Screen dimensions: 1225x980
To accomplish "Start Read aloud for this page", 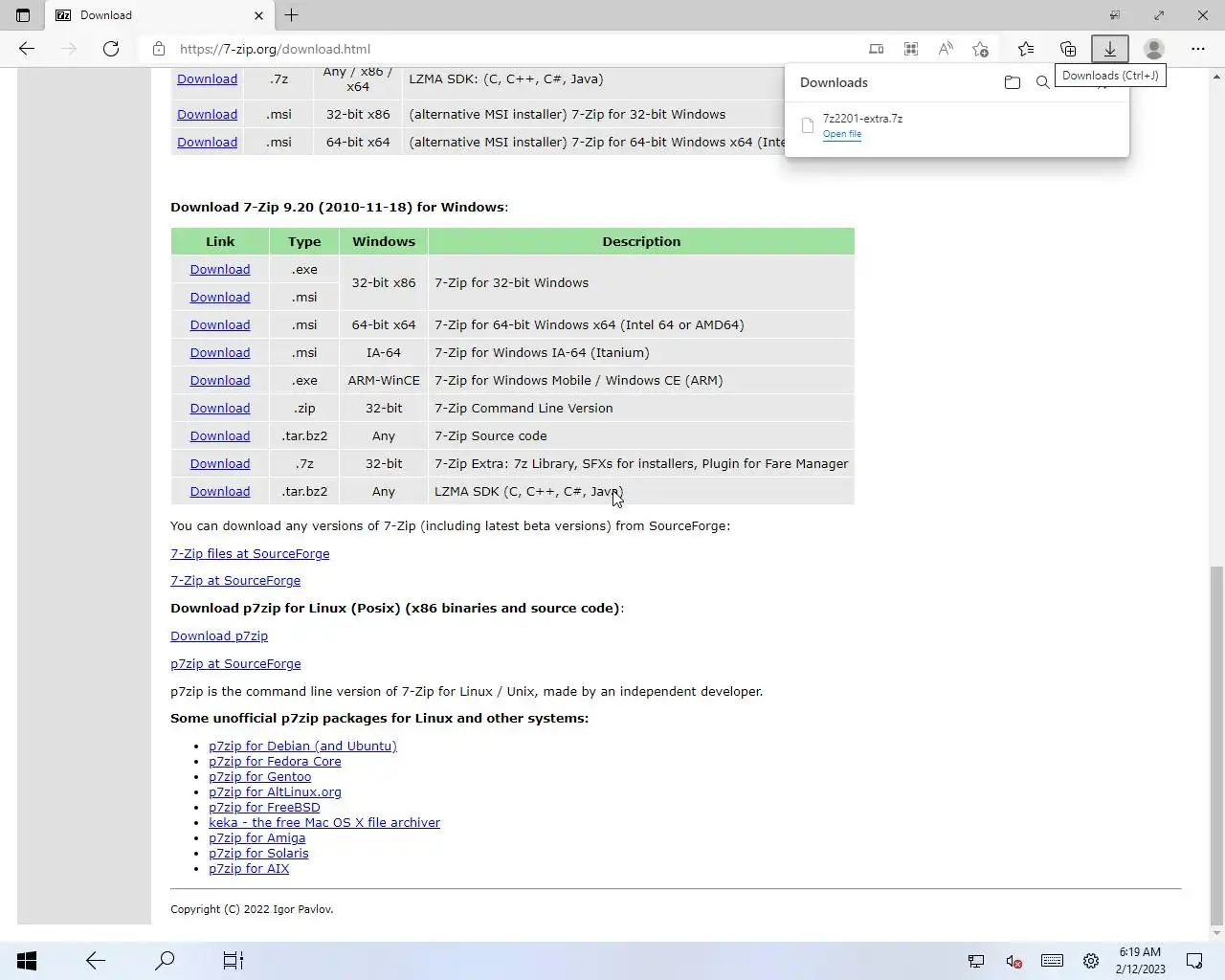I will coord(946,49).
